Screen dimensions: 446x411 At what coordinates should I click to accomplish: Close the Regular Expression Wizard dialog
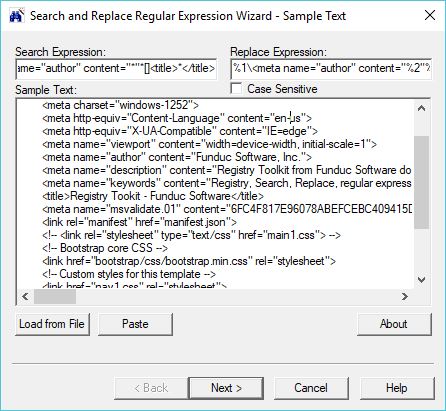430,15
